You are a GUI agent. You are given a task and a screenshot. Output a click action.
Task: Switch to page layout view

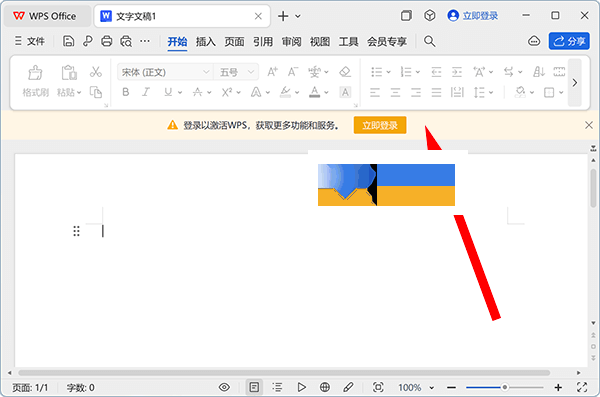pyautogui.click(x=254, y=387)
